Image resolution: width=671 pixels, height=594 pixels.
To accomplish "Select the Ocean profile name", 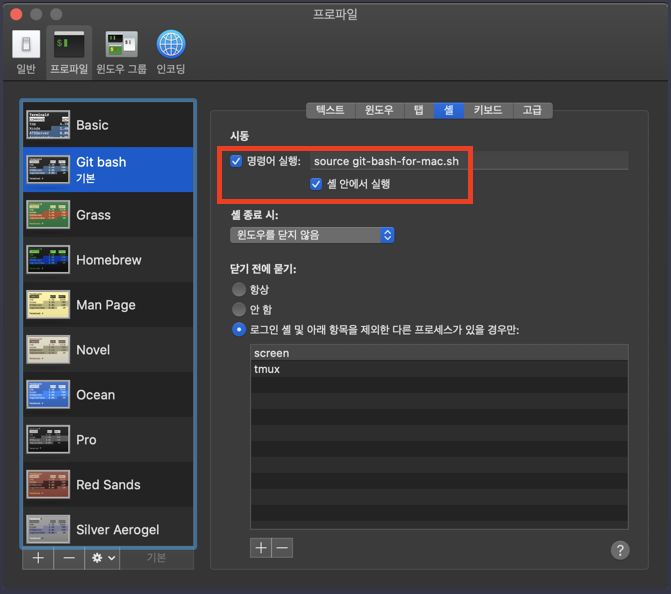I will (95, 395).
